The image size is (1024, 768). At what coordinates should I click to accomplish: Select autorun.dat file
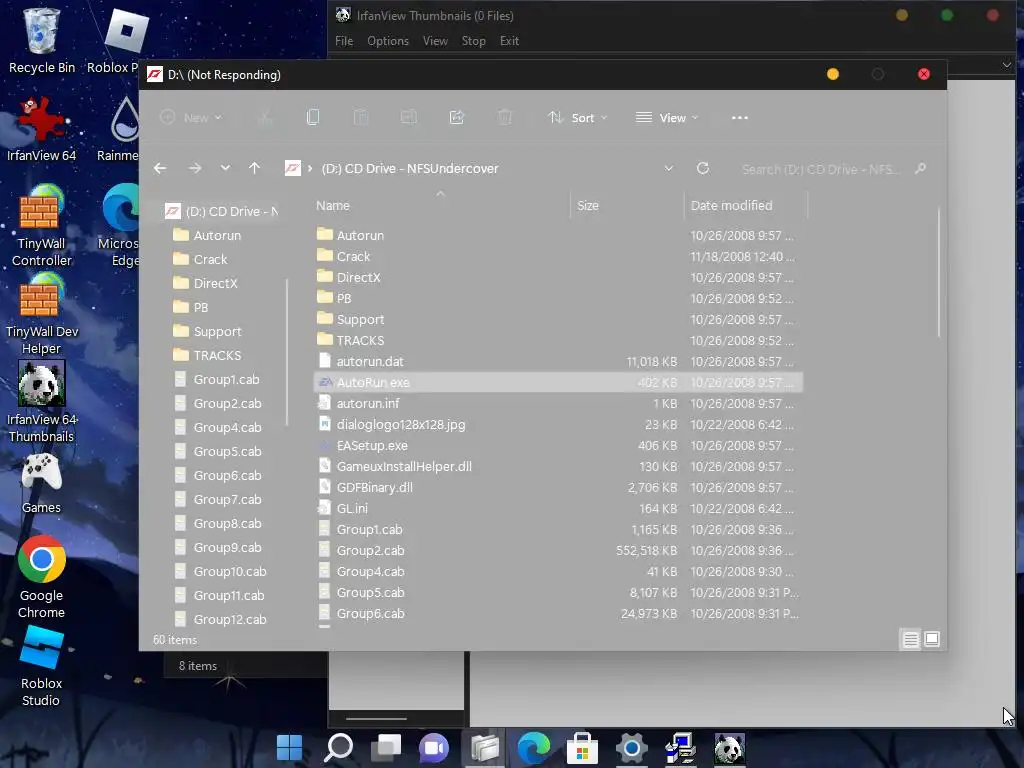pos(558,361)
